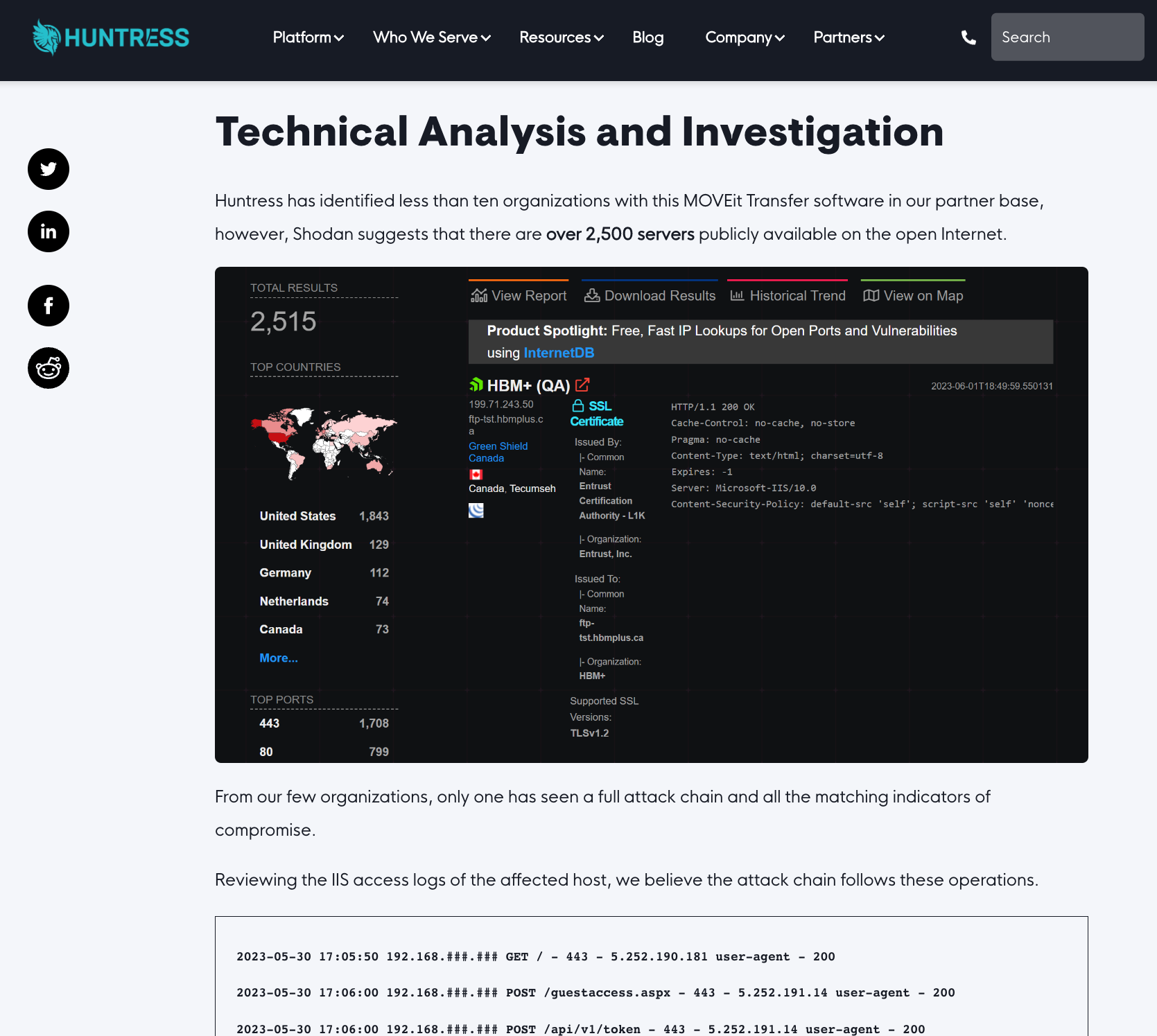
Task: Click the InternetDB link
Action: coord(559,353)
